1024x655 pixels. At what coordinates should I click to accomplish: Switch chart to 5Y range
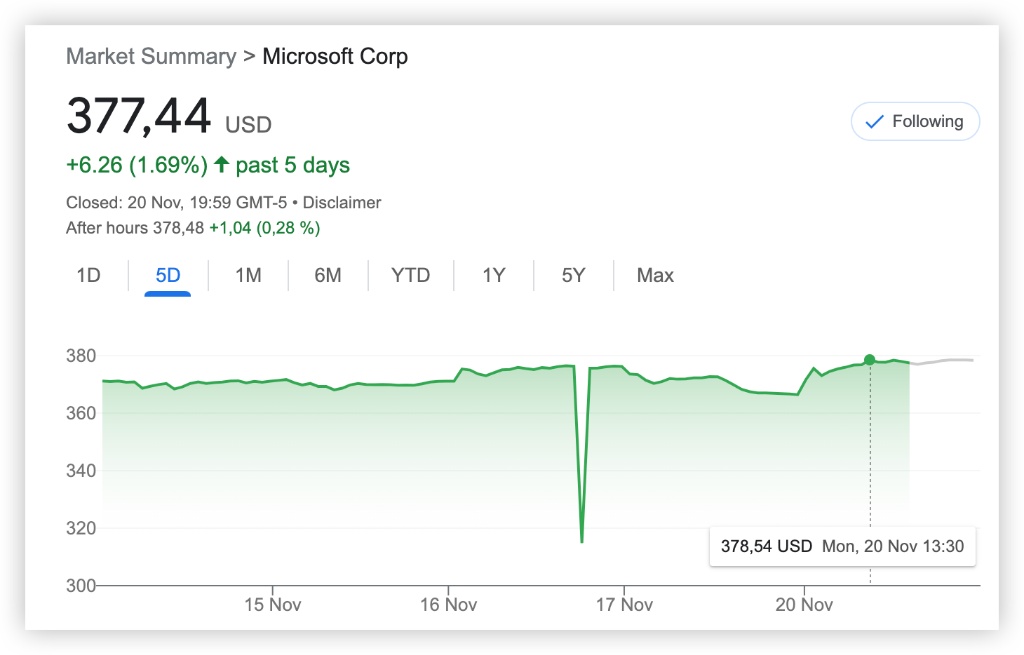click(x=573, y=275)
